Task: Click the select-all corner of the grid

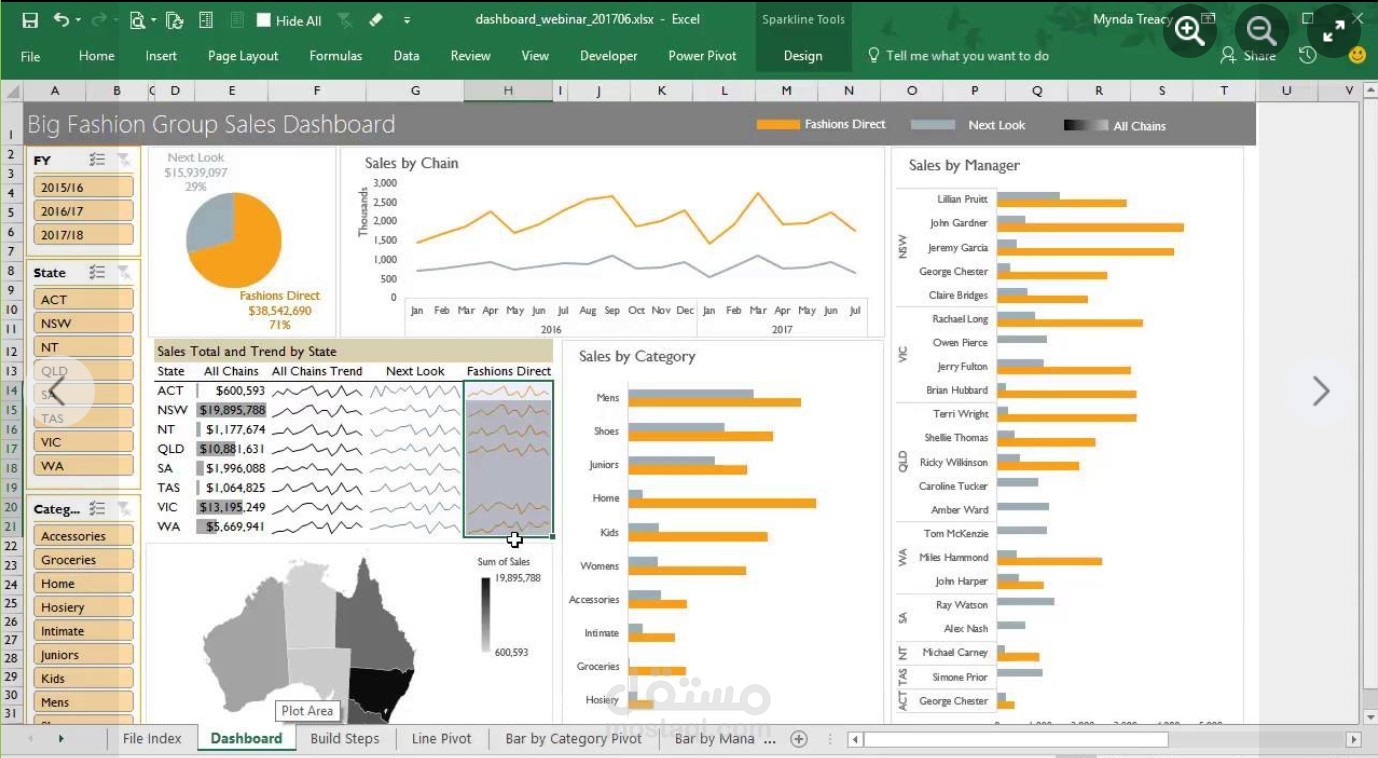Action: click(13, 91)
